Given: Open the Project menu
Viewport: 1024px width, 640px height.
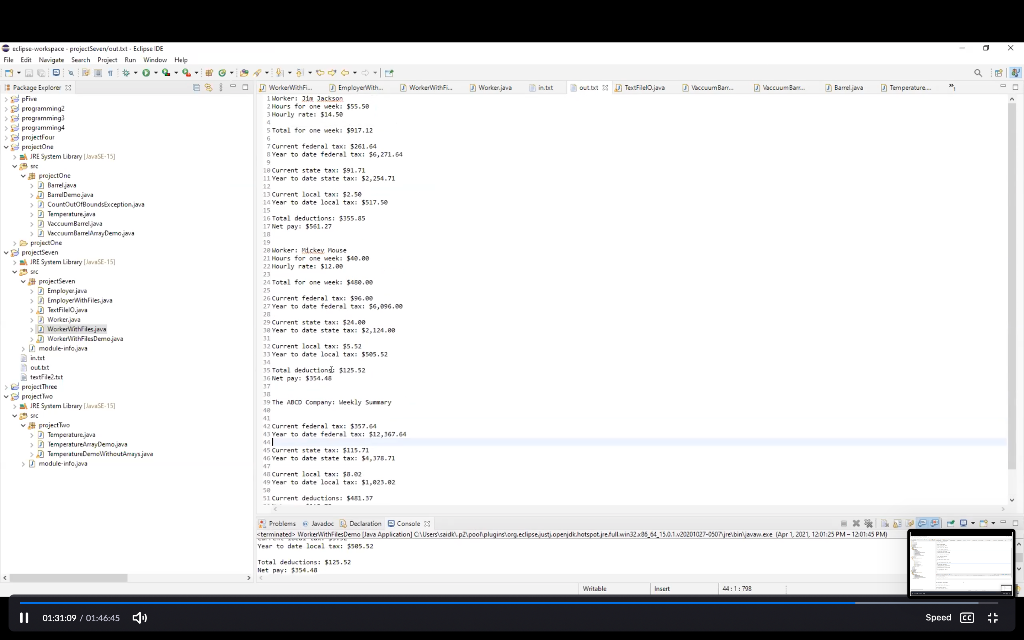Looking at the screenshot, I should pyautogui.click(x=107, y=60).
